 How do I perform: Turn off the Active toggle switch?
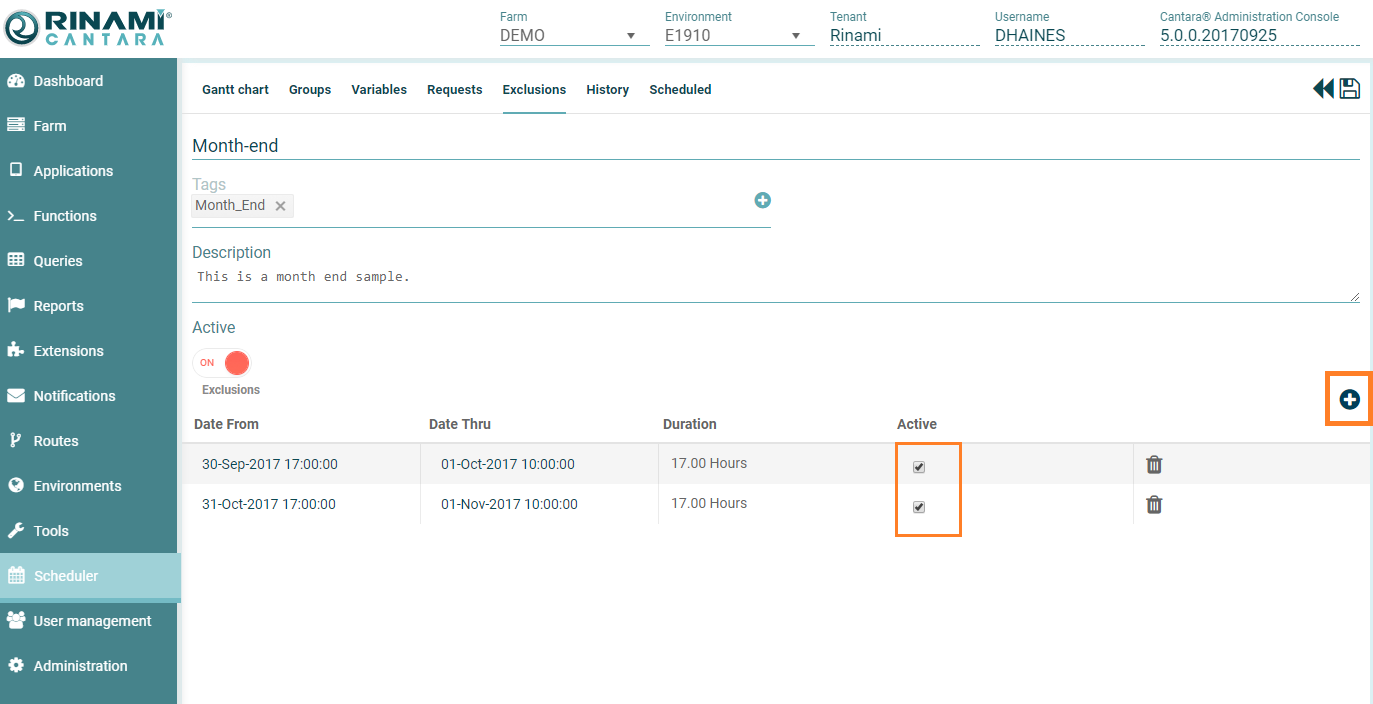click(x=222, y=362)
